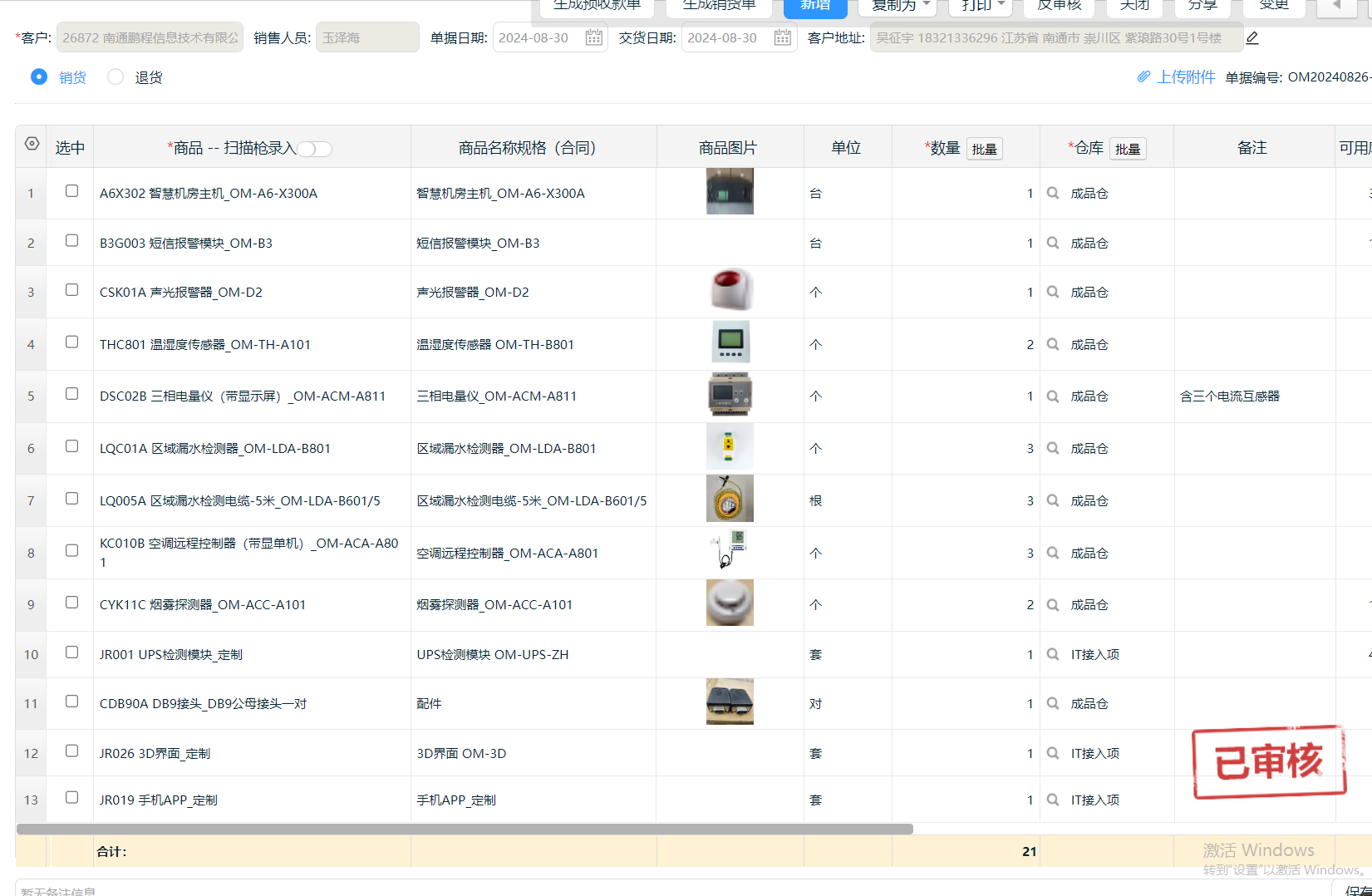Open the 漏水检测电缆 yellow cable thumbnail
1372x896 pixels.
730,499
